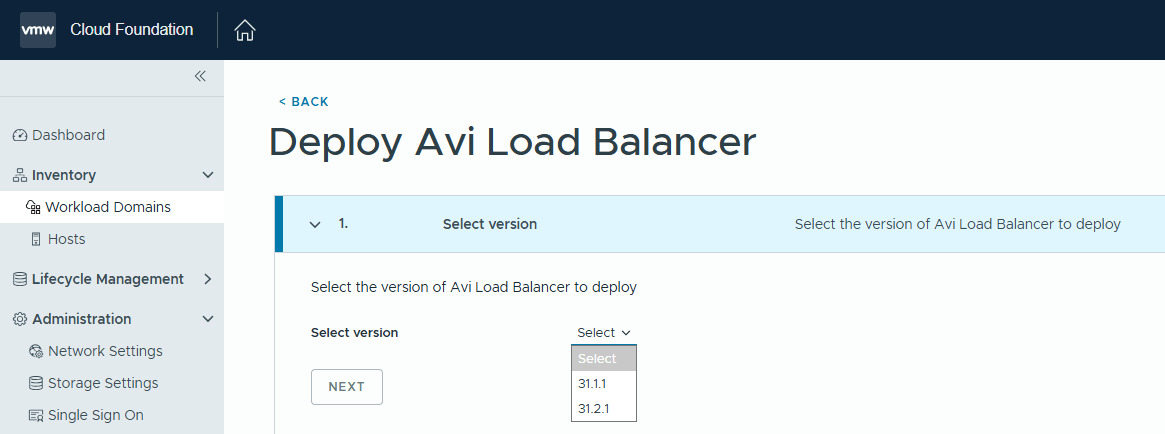This screenshot has width=1165, height=434.
Task: Choose version 31.1.1 from list
Action: (604, 383)
